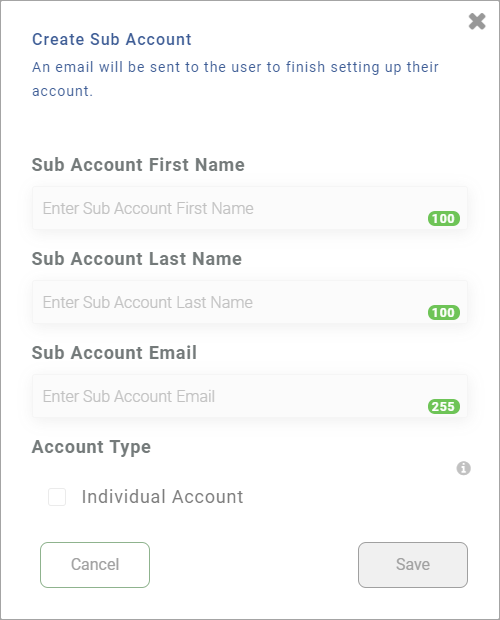Click the Individual Account label text

pyautogui.click(x=162, y=497)
